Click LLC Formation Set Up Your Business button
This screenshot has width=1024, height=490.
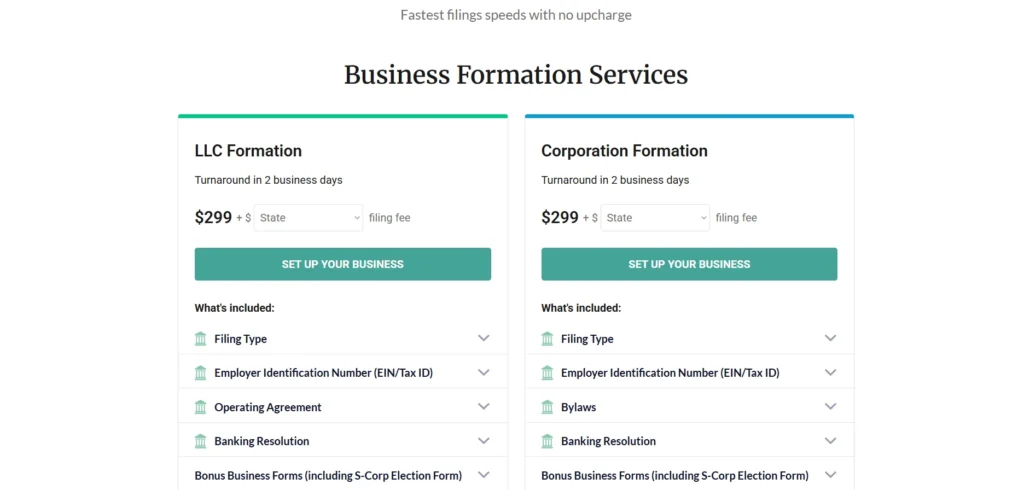[x=342, y=264]
